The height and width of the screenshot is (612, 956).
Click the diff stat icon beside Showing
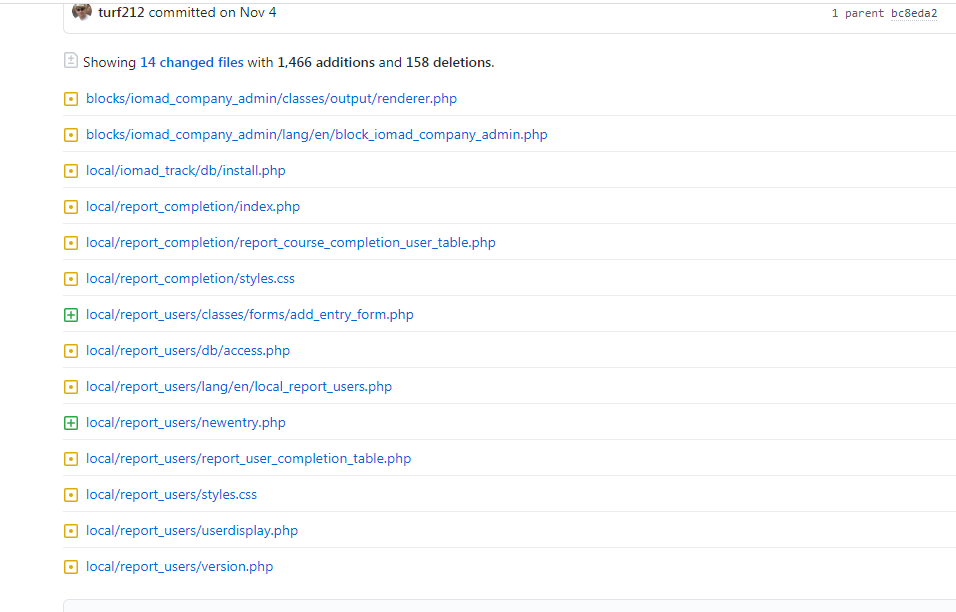71,60
